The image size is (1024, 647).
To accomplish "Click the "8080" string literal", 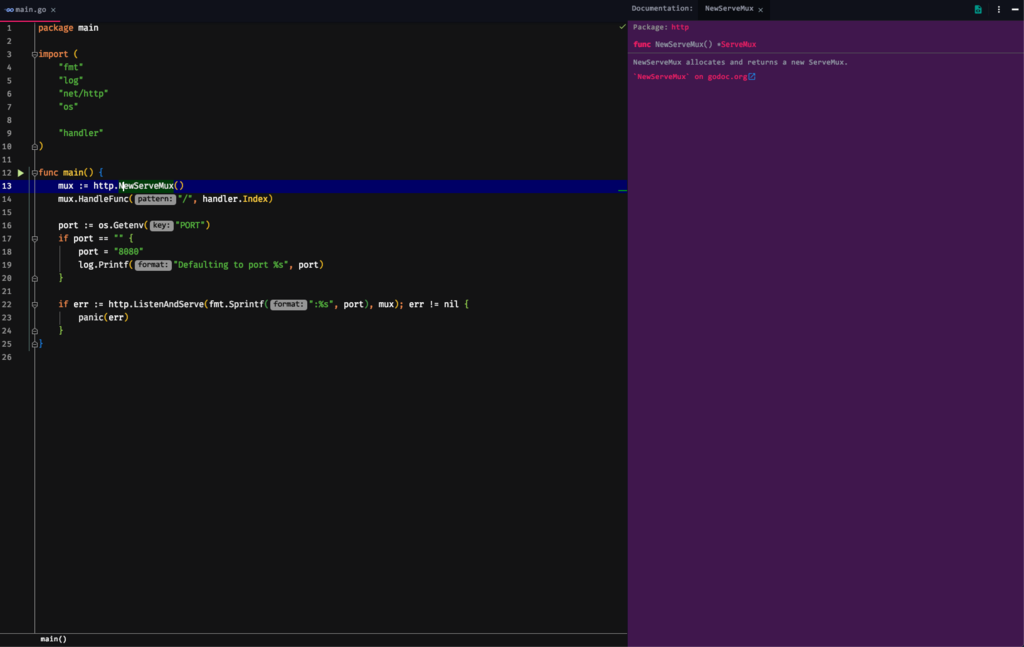I will pyautogui.click(x=128, y=252).
